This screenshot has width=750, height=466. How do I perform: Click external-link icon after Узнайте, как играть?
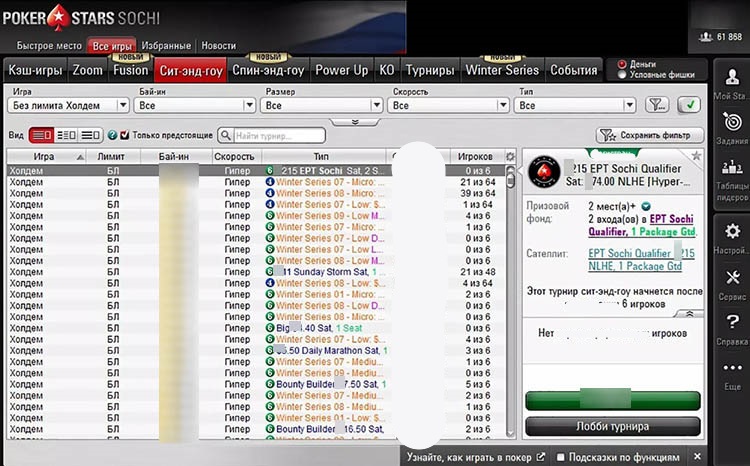coord(540,457)
